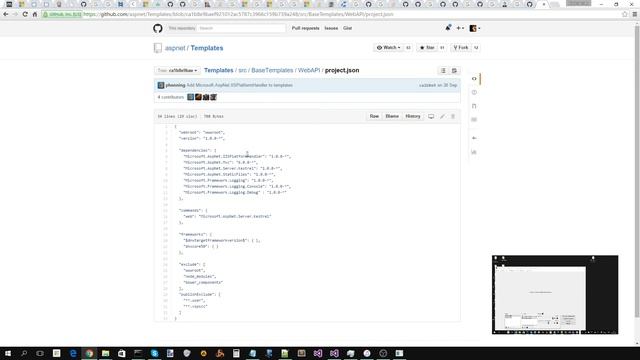The width and height of the screenshot is (640, 360).
Task: Click the picture-in-picture desktop preview thumbnail
Action: pos(555,295)
